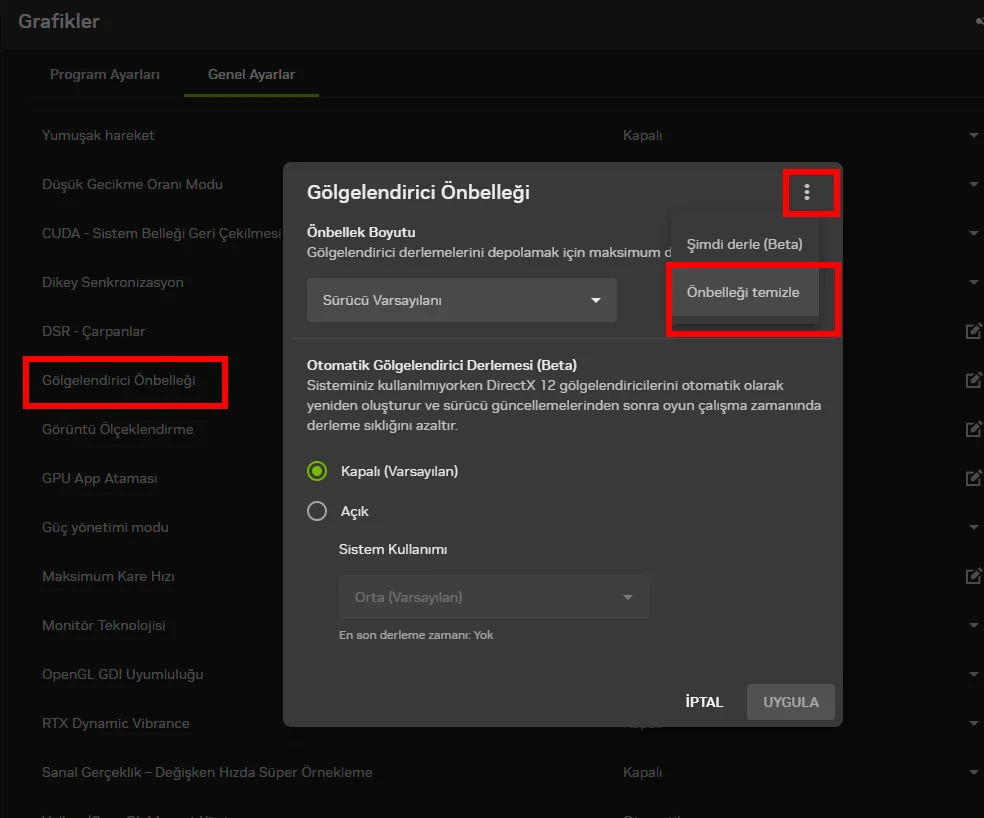Switch to the Program Ayarları tab
Image resolution: width=984 pixels, height=818 pixels.
coord(105,74)
